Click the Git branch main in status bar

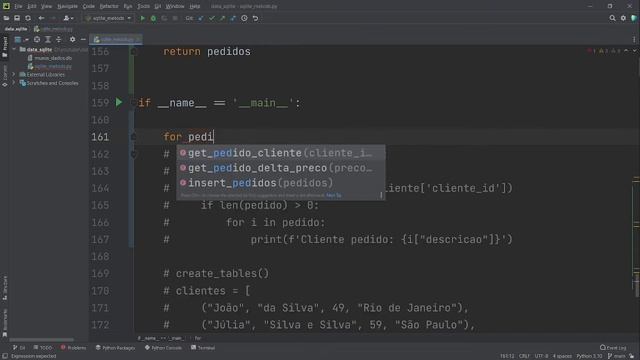click(617, 356)
